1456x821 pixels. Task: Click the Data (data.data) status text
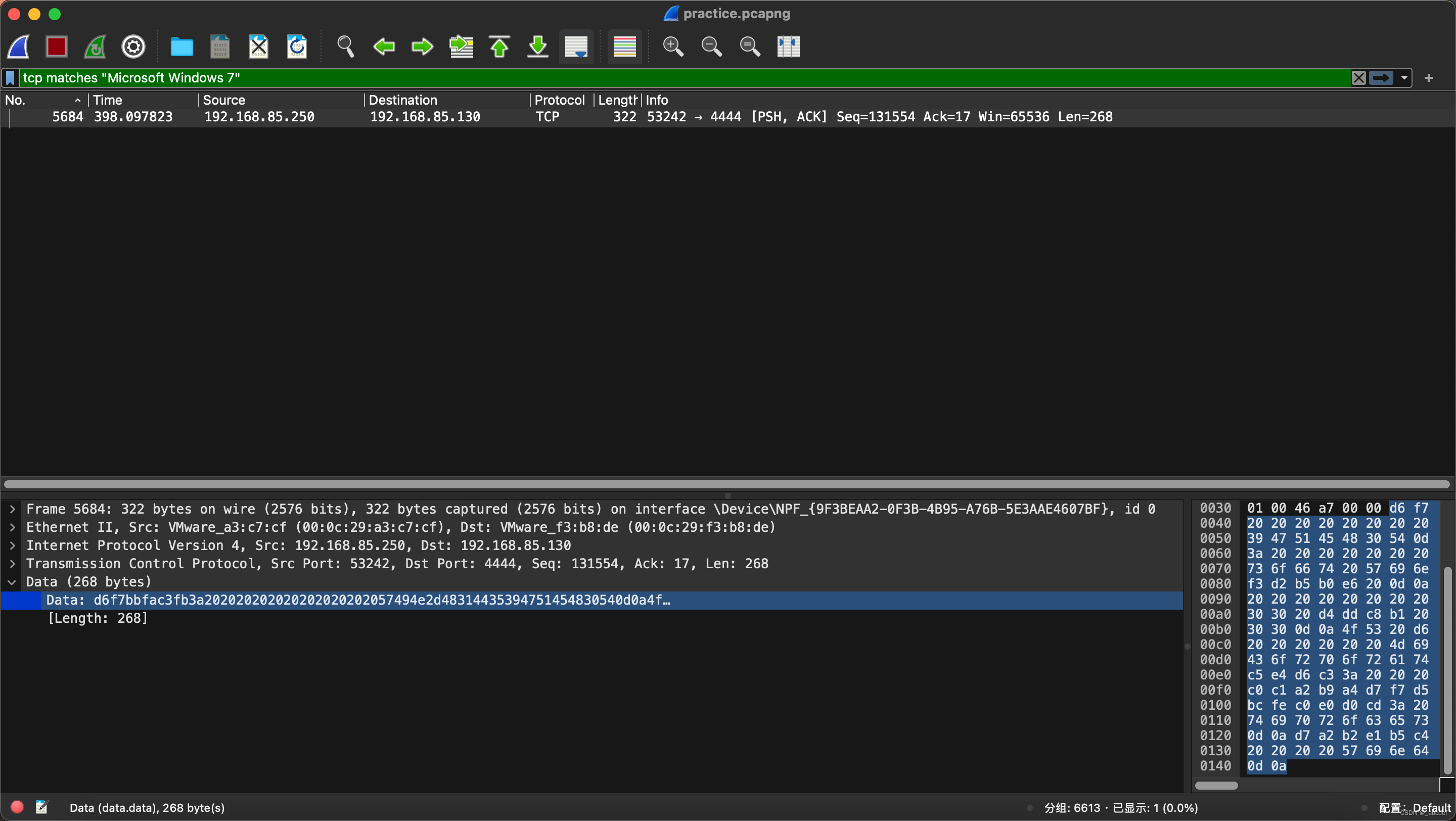pos(147,807)
